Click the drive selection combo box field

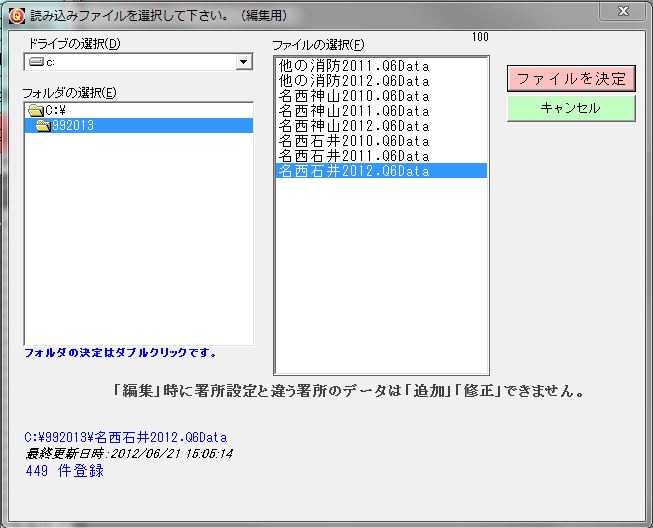tap(130, 62)
